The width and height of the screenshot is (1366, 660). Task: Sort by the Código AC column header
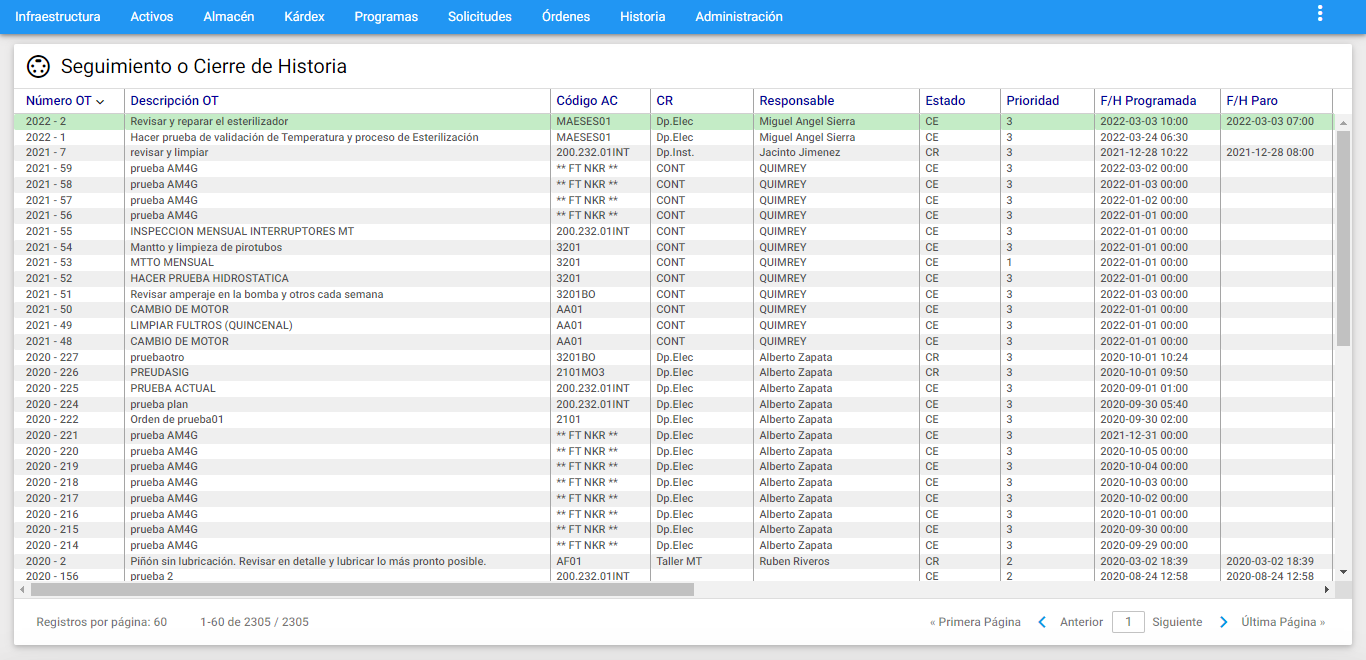pos(587,101)
